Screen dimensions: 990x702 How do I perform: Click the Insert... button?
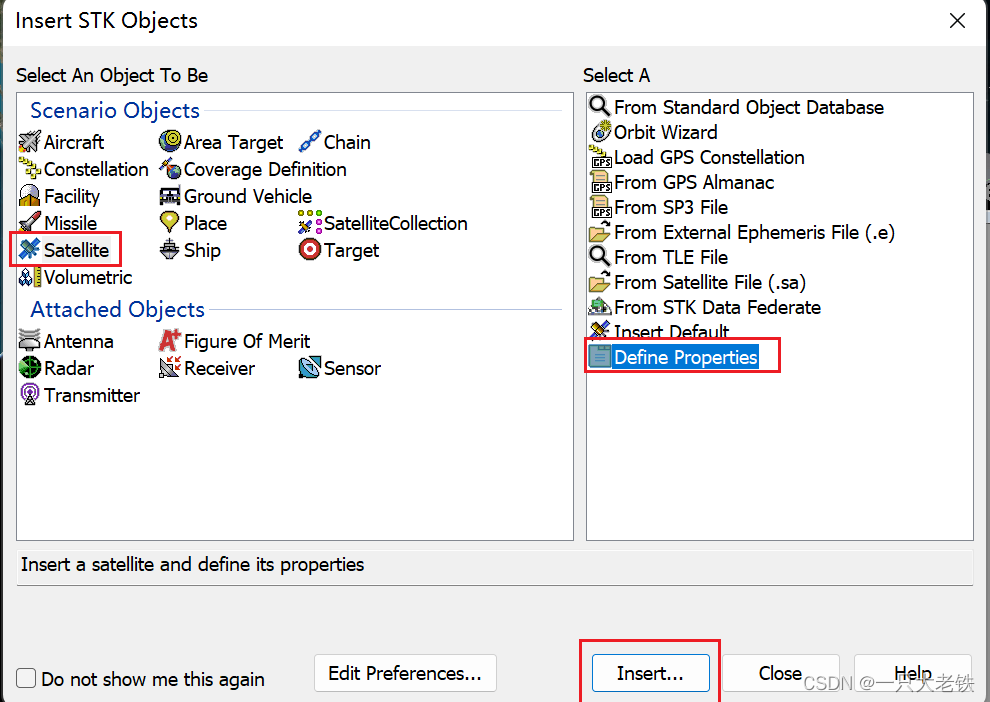[650, 674]
